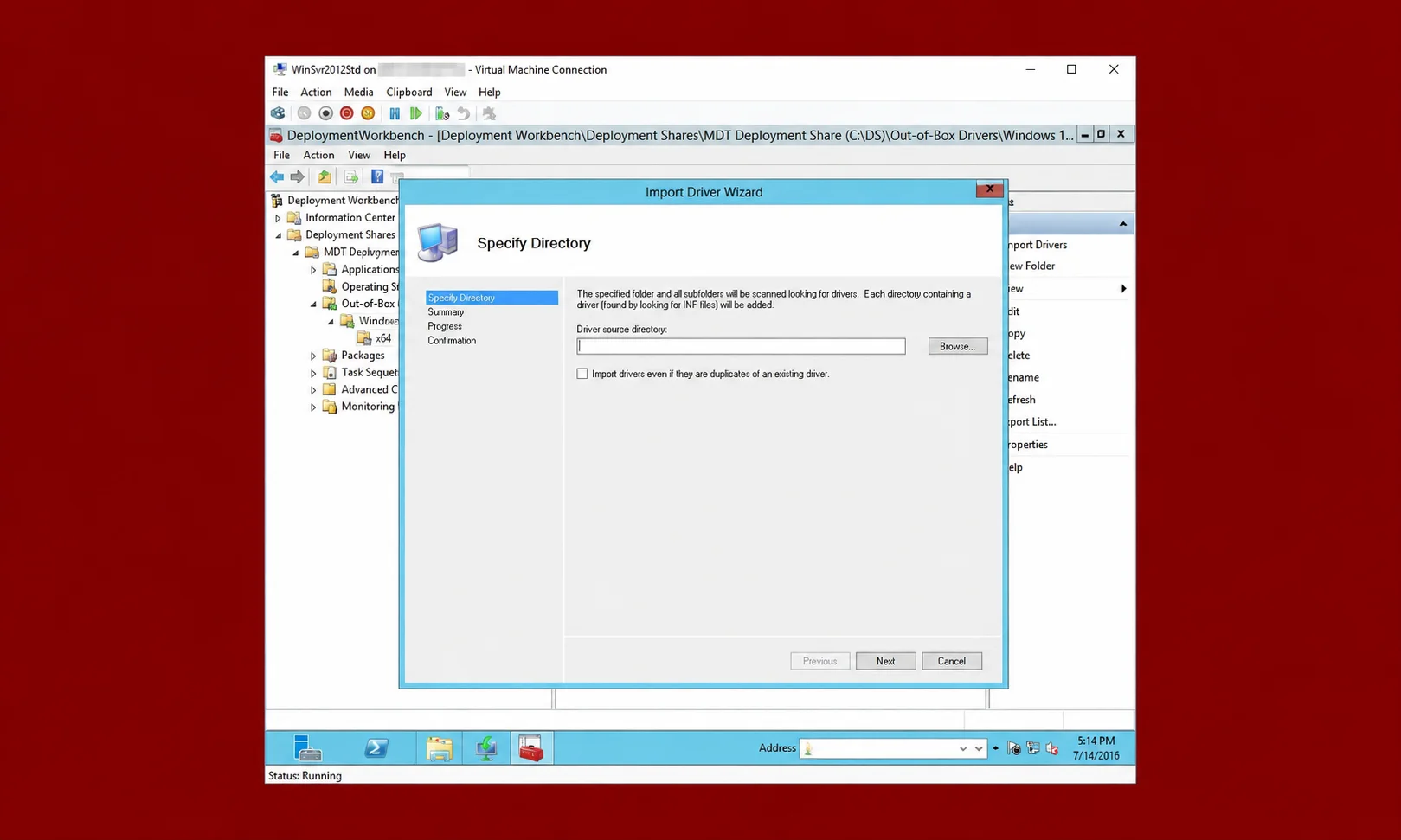Collapse the Out-of-Box Drivers node

313,304
